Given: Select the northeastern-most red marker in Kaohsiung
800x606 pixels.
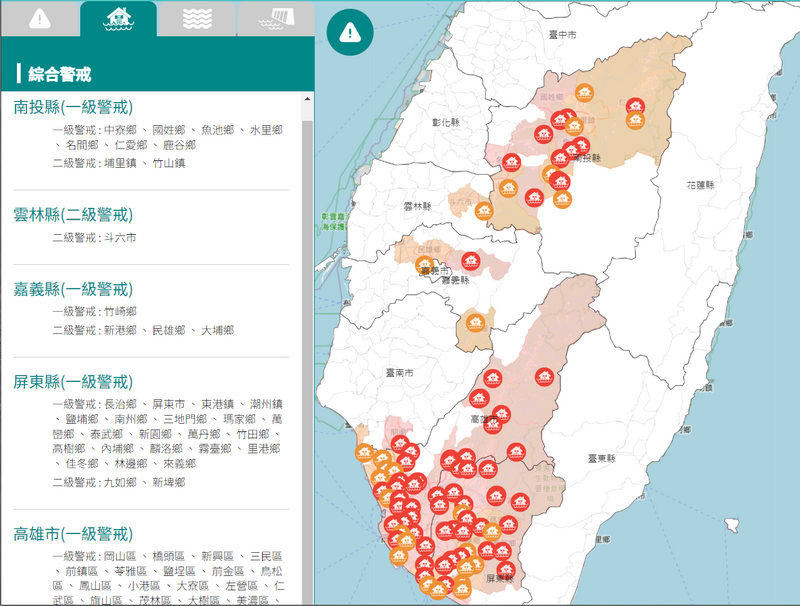Looking at the screenshot, I should click(544, 377).
